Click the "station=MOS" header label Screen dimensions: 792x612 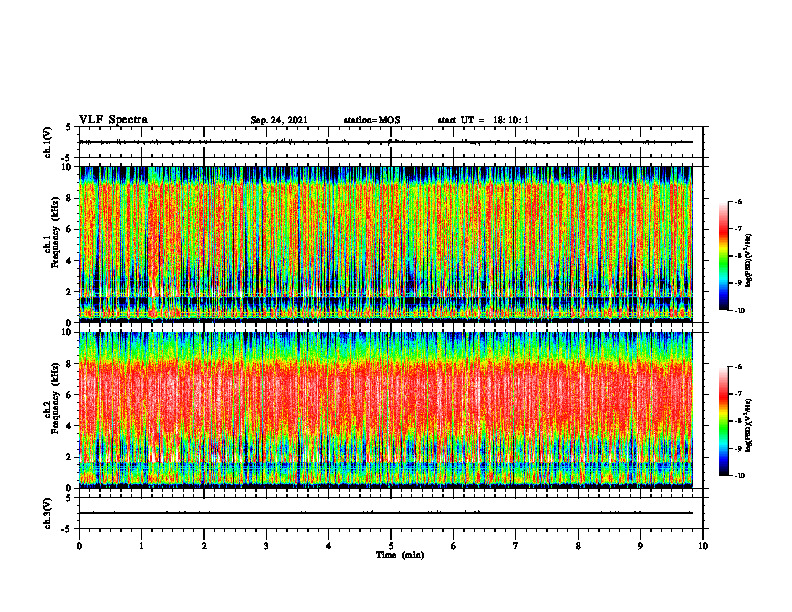372,120
